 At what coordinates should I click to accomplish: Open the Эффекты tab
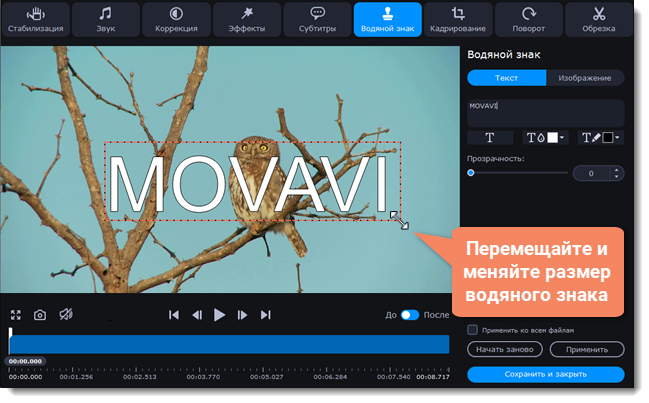(x=246, y=20)
